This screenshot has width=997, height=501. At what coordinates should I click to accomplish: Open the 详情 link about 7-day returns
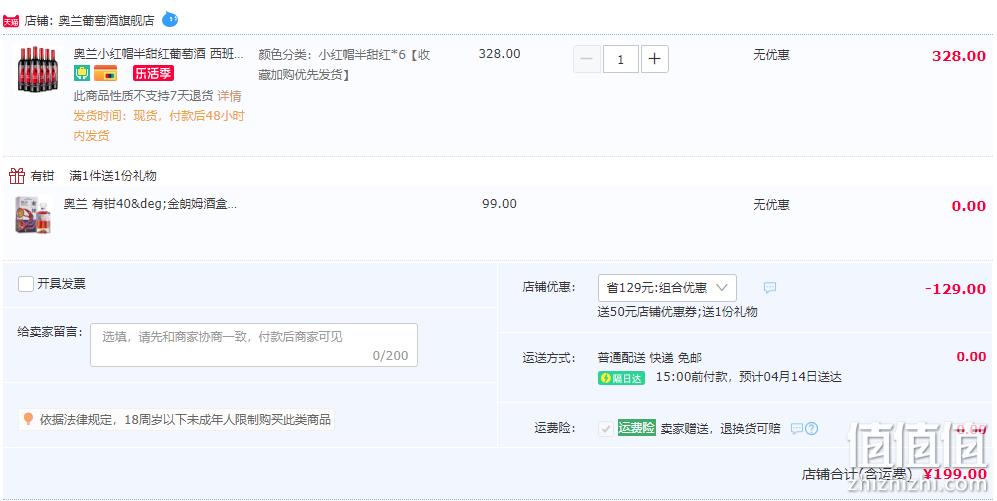tap(230, 96)
